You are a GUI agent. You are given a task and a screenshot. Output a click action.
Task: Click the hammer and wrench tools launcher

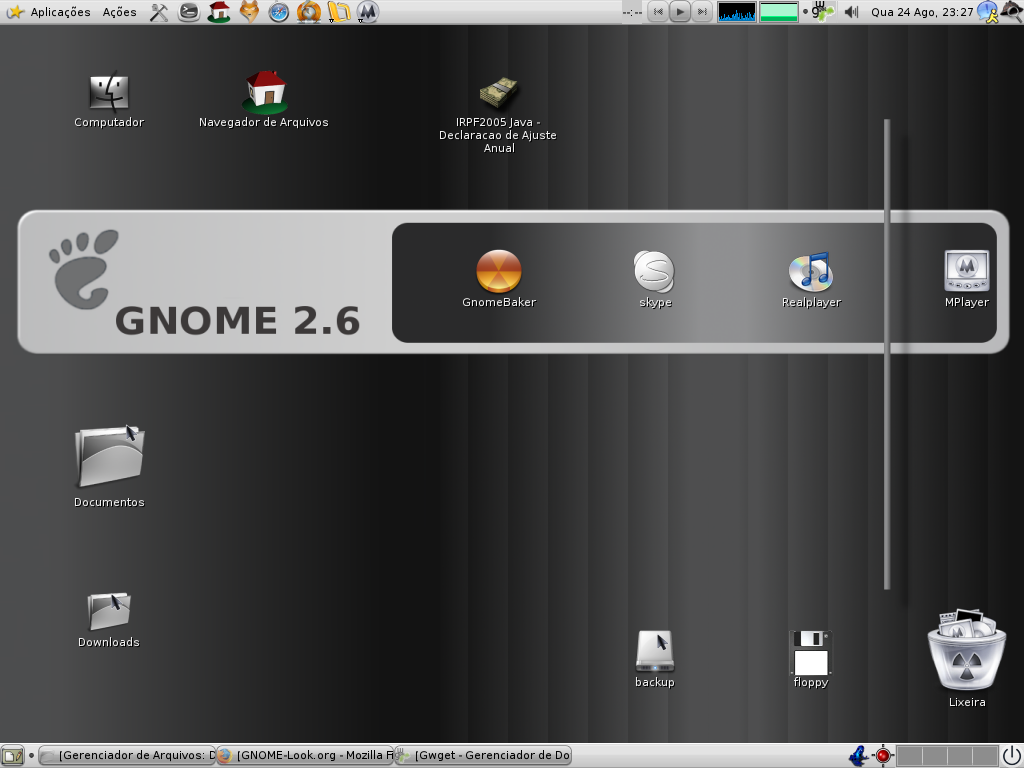point(159,12)
